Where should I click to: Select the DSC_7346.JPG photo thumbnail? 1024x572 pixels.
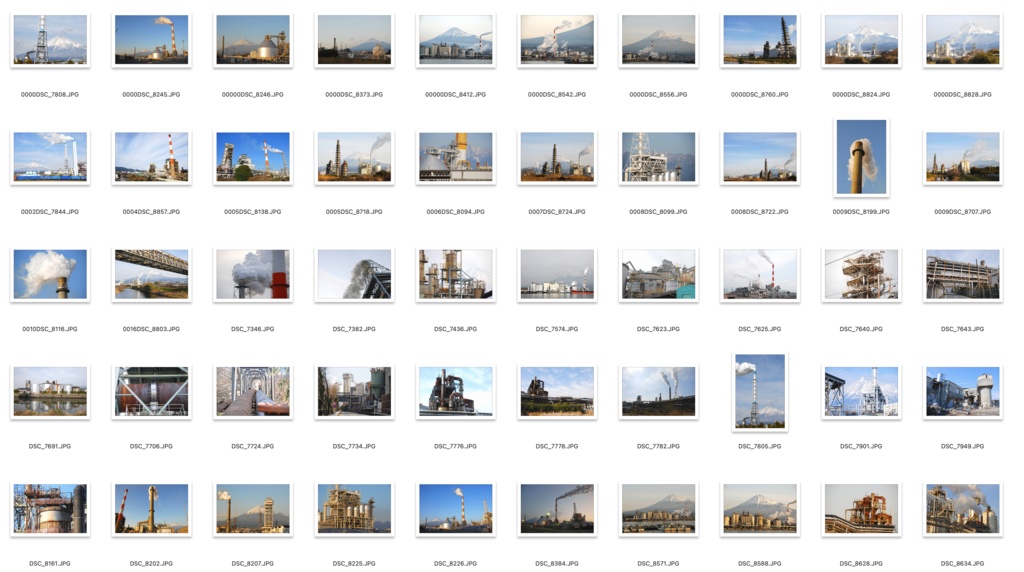[253, 274]
